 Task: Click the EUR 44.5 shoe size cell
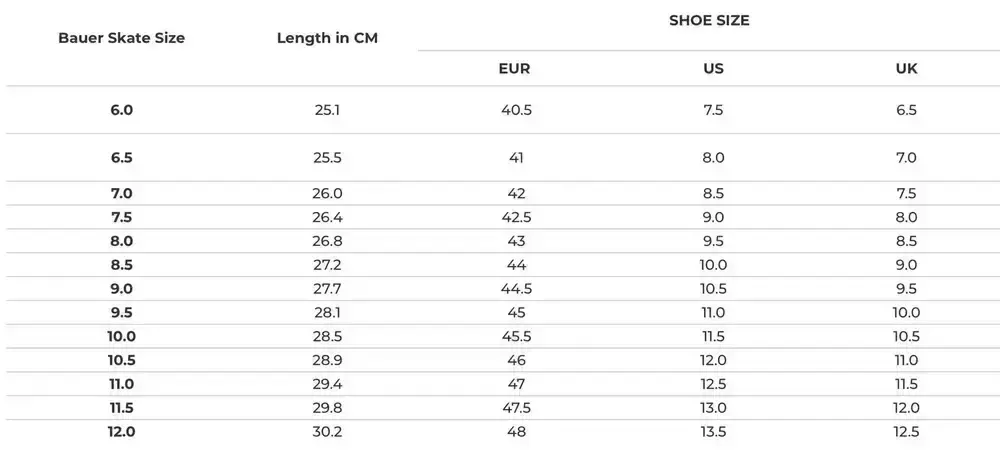(x=515, y=288)
